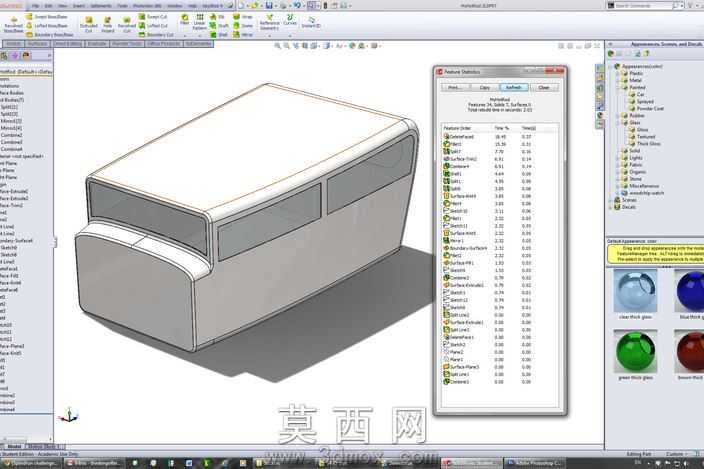
Task: Open the Appearances tab icon on task pane
Action: click(x=600, y=115)
